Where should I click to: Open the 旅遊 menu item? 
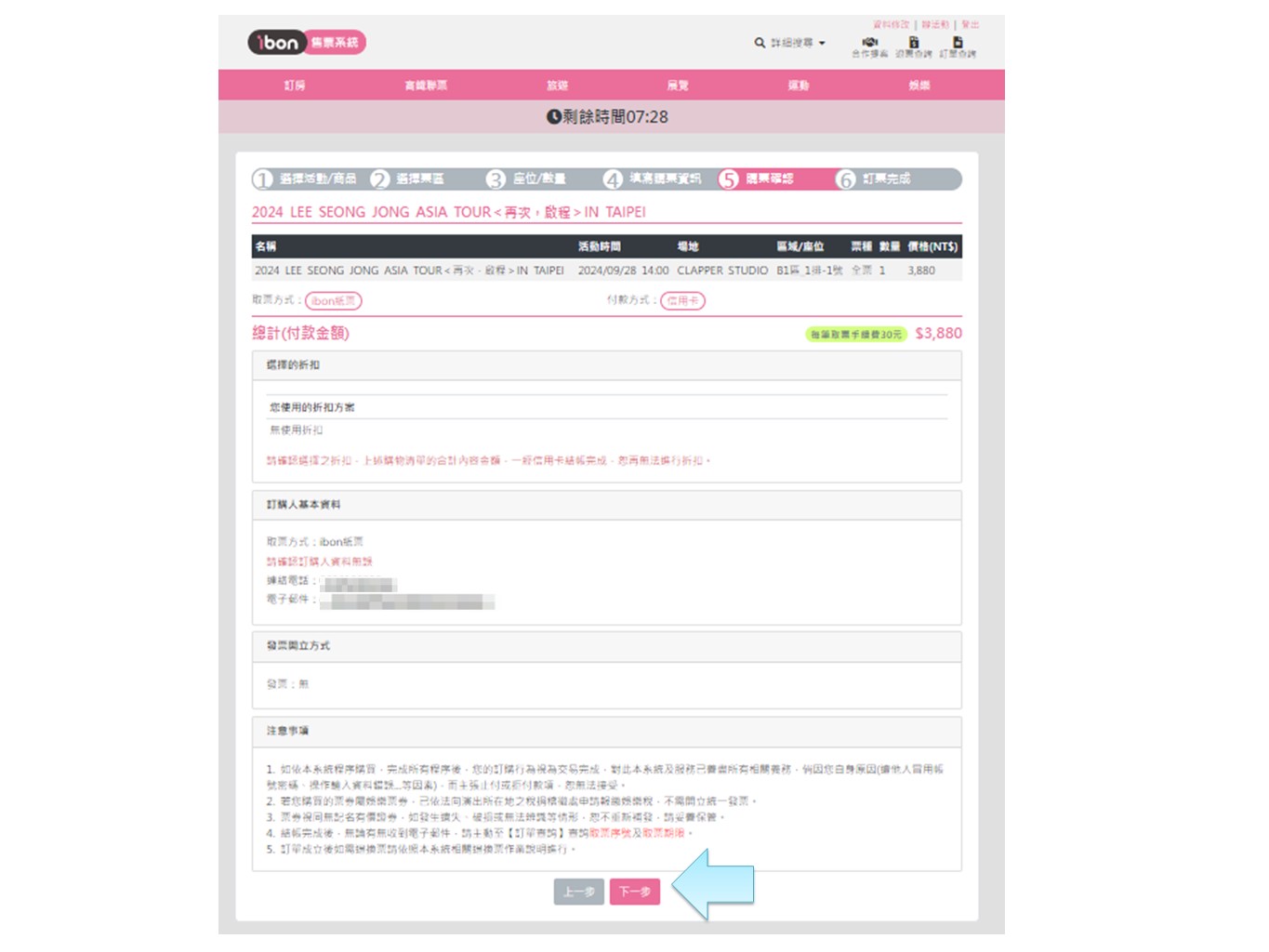pyautogui.click(x=557, y=85)
